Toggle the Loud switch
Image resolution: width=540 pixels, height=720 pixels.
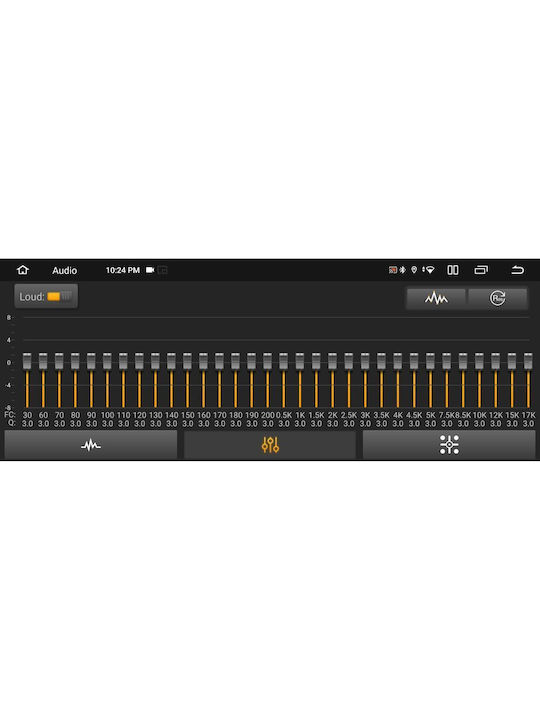tap(60, 297)
